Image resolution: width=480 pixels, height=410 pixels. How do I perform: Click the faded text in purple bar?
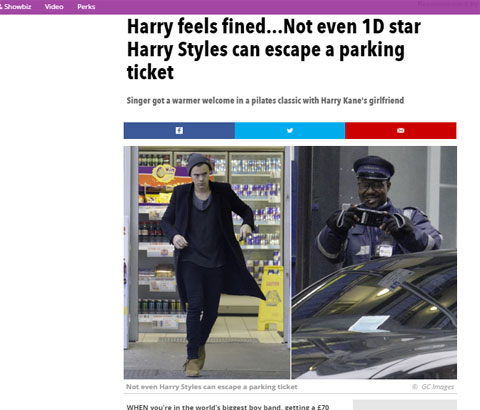(x=448, y=4)
